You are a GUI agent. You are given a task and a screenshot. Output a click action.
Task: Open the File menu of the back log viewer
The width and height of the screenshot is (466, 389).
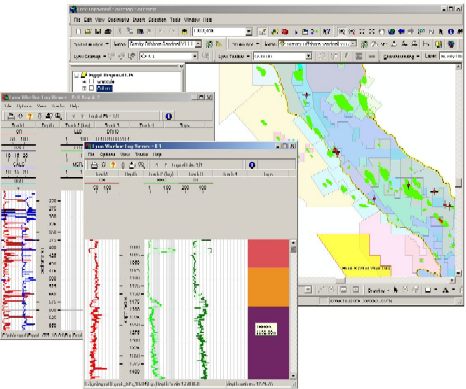pyautogui.click(x=7, y=106)
